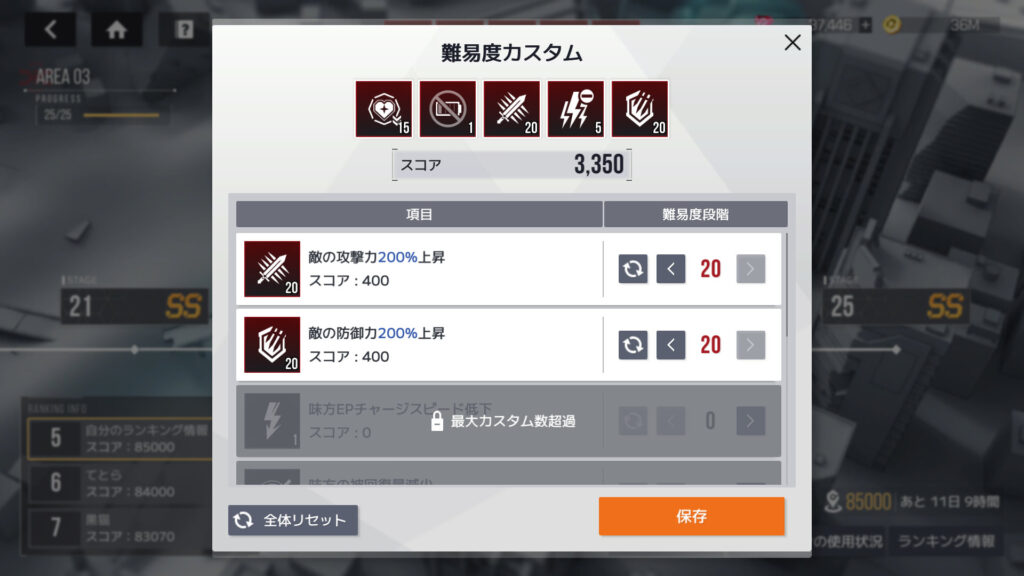Click the lightning minus modifier icon level 5

pos(576,109)
